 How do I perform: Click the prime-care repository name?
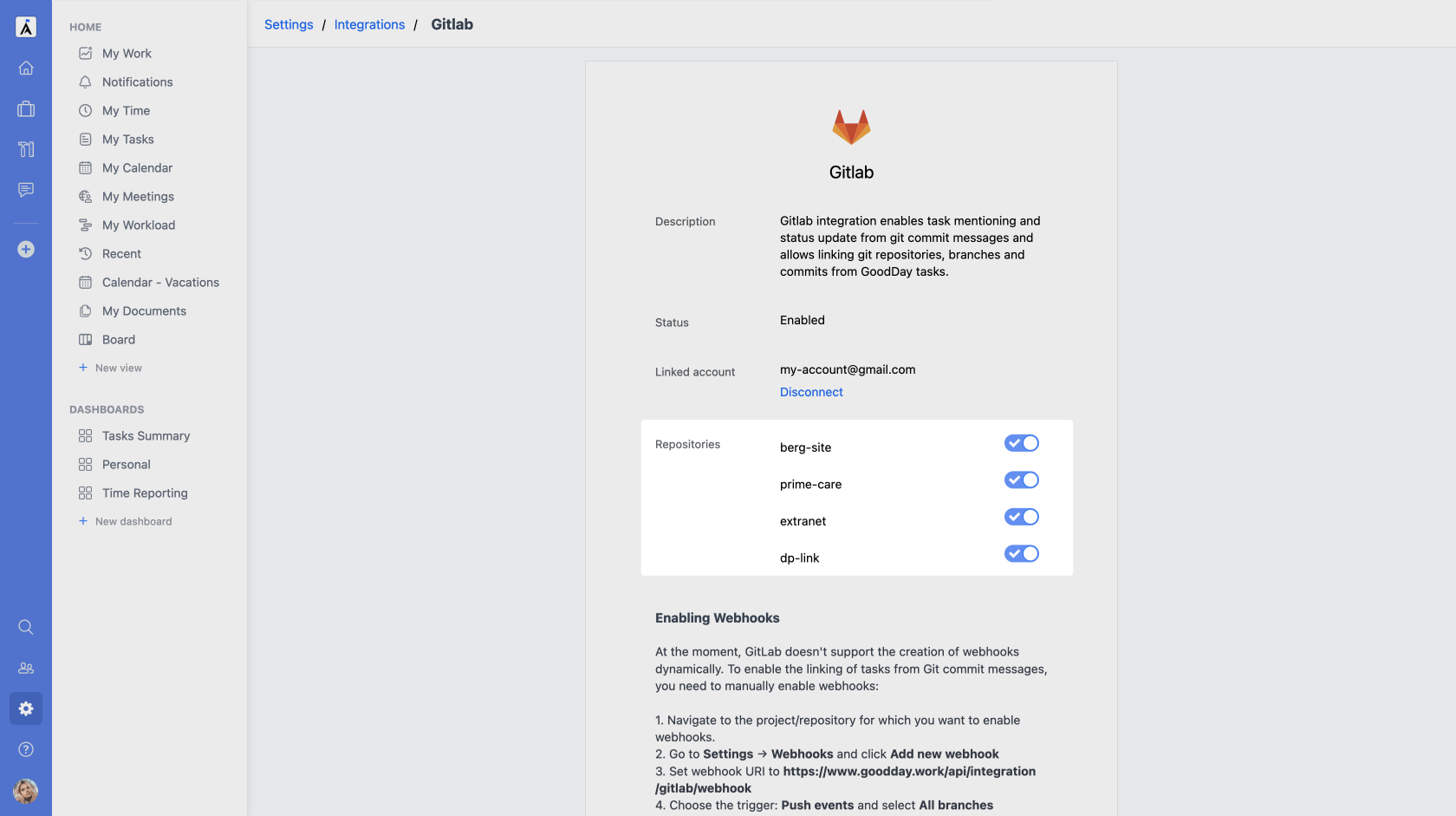[810, 485]
